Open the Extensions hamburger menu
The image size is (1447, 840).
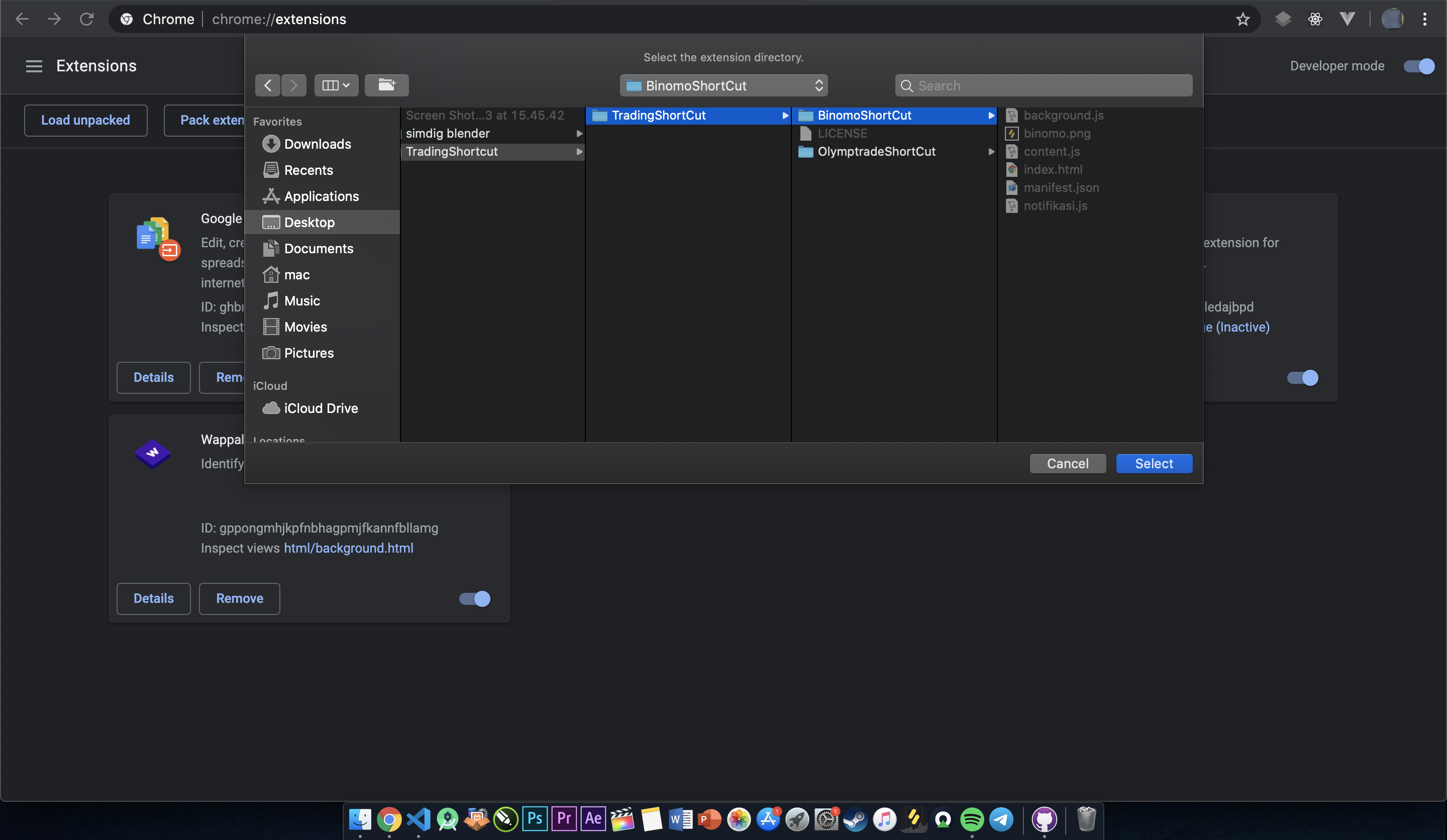34,66
